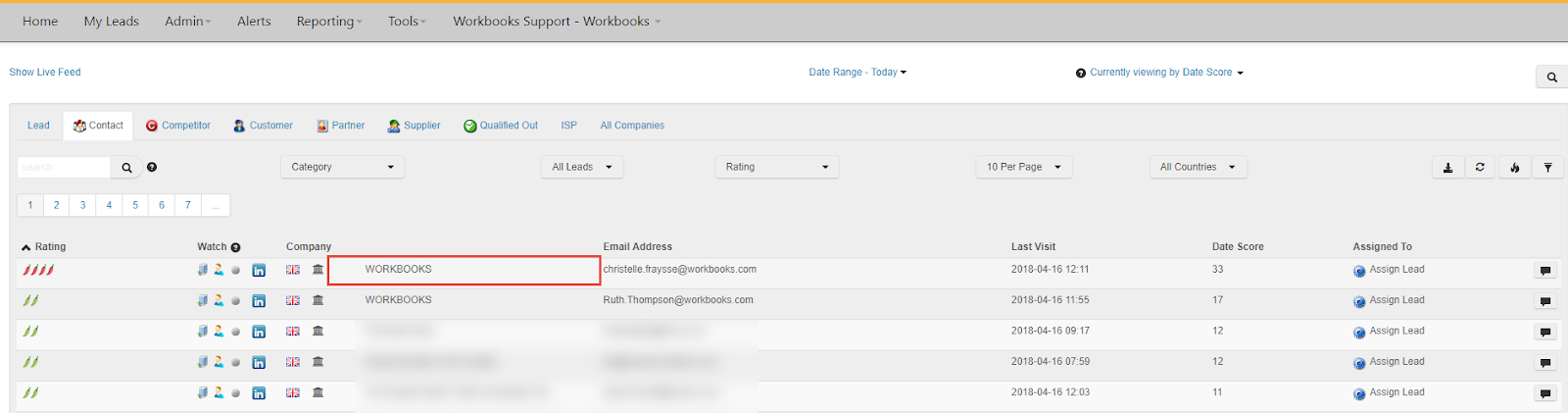Click the help icon next to Watch header
This screenshot has width=1568, height=413.
point(235,247)
